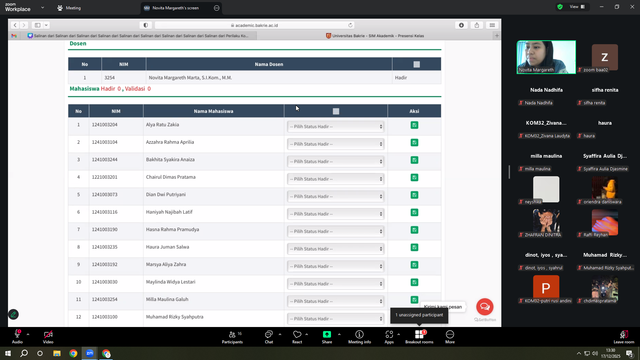Save attendance for Marsya Aliya Zahra
Viewport: 640px width, 360px height.
(414, 265)
